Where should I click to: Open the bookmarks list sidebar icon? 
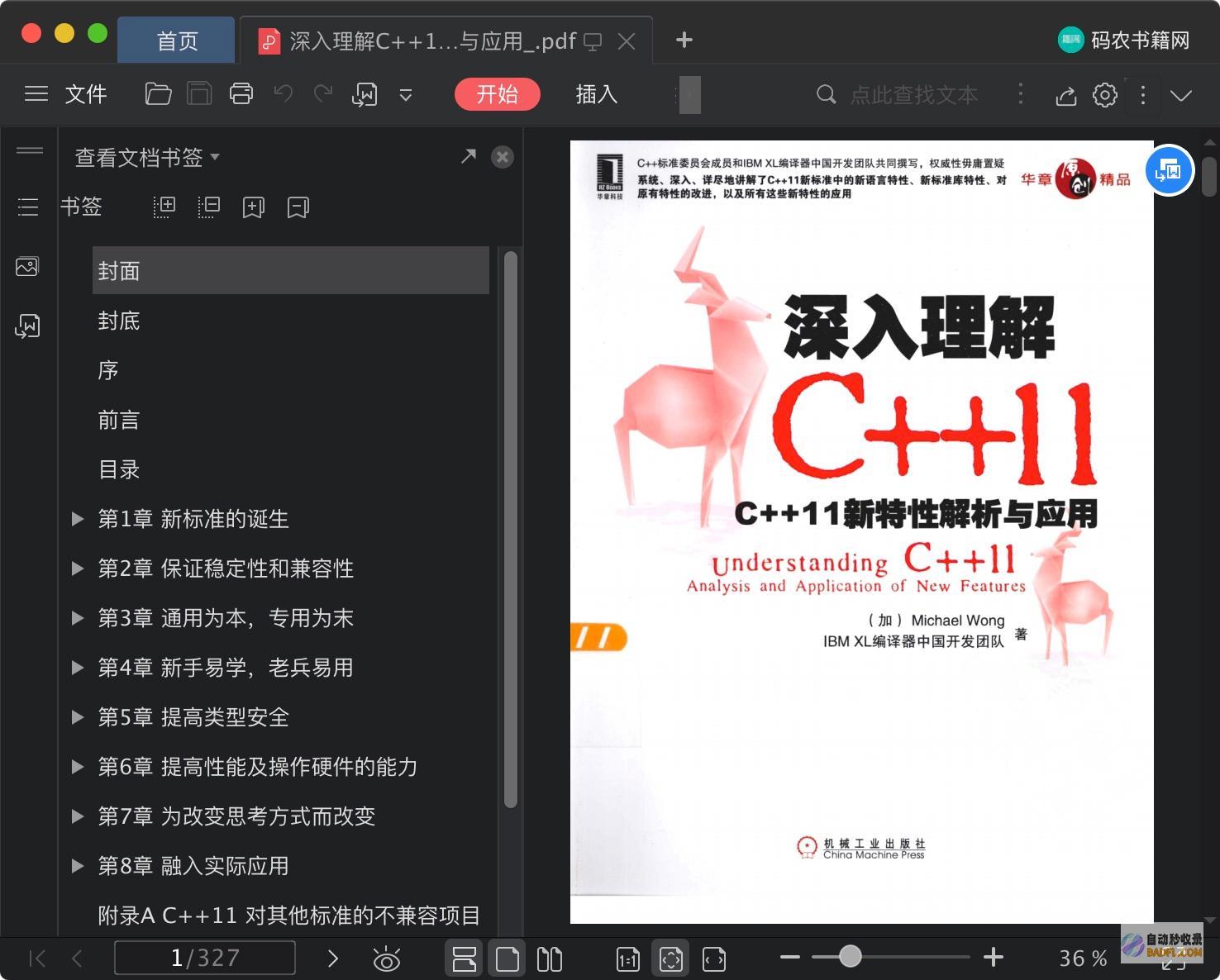pyautogui.click(x=28, y=207)
